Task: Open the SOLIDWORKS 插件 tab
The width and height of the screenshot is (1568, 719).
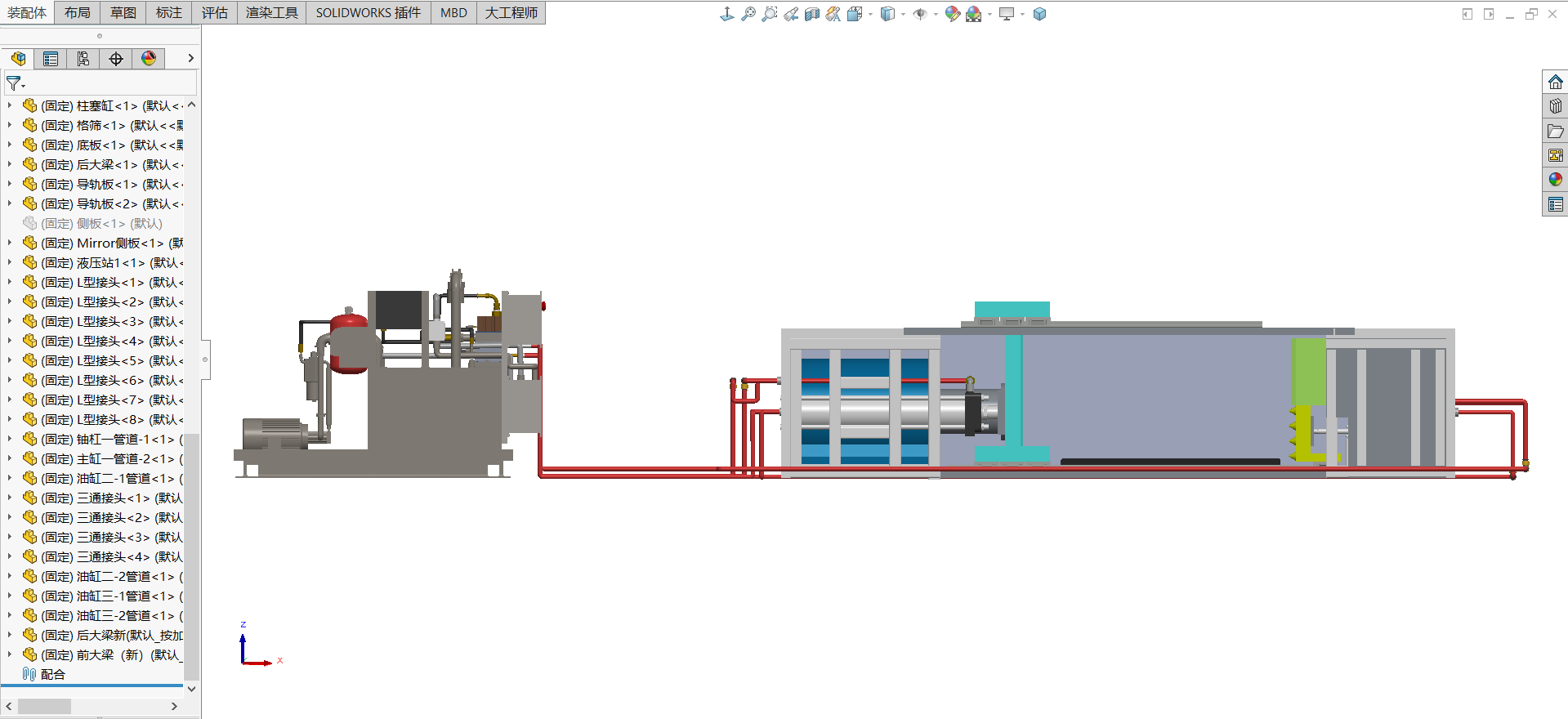Action: [369, 12]
